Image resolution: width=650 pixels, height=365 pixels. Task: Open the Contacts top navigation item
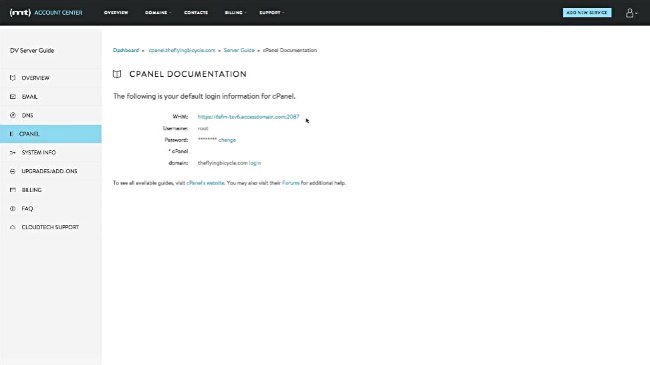point(196,12)
